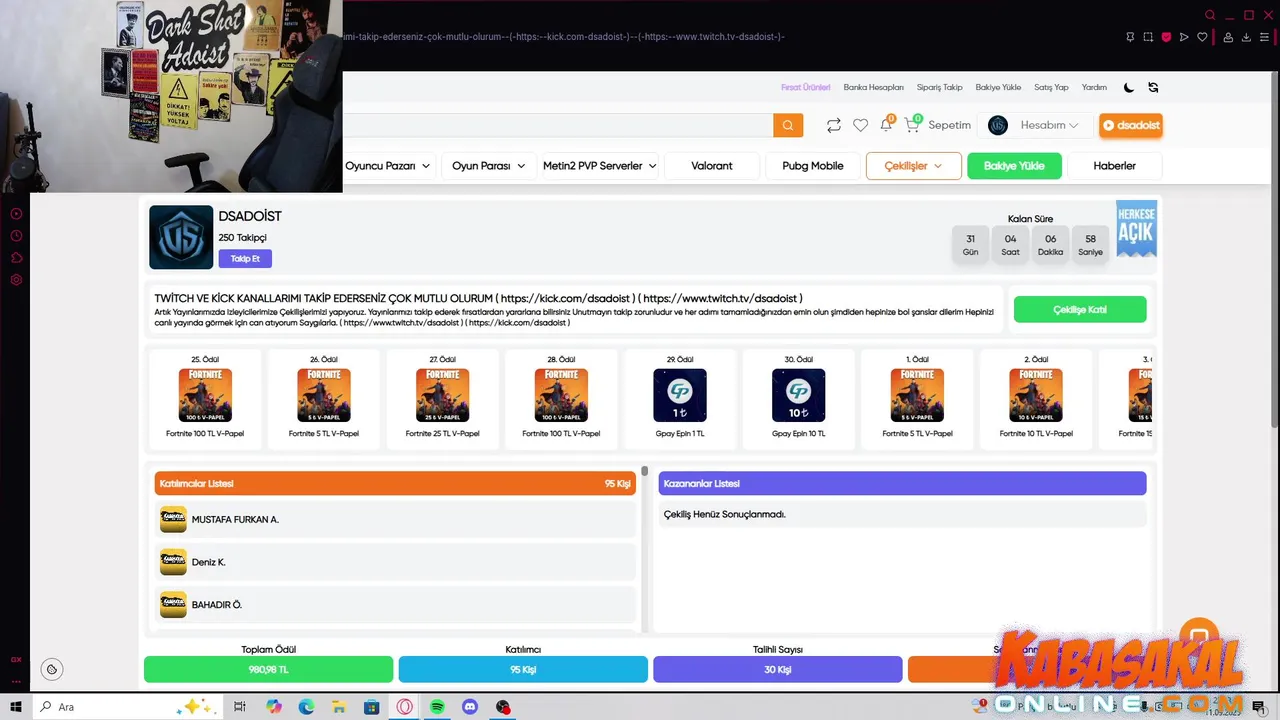This screenshot has height=720, width=1280.
Task: Select the 29. Ödül Gpay Epin 1 TL card
Action: tap(680, 399)
